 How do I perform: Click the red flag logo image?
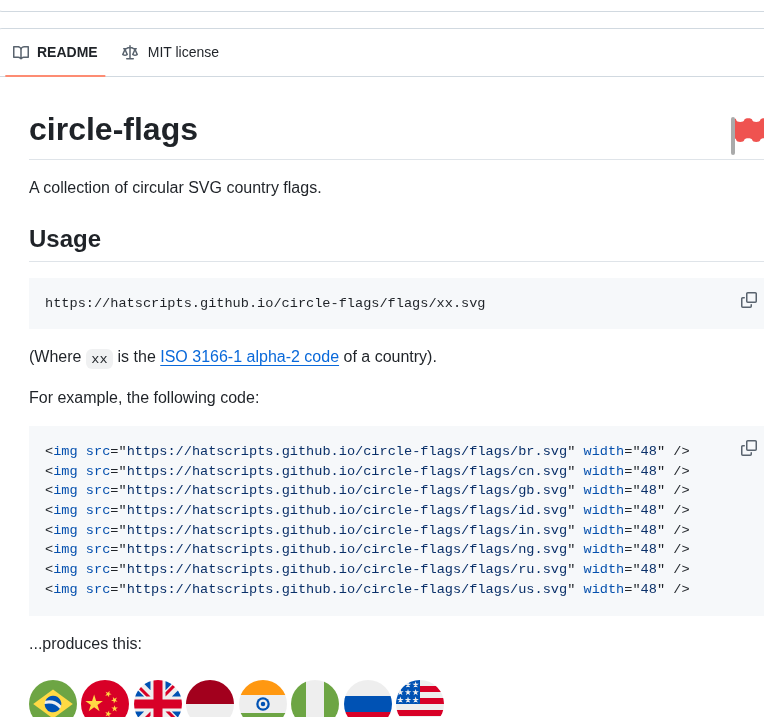tap(747, 136)
